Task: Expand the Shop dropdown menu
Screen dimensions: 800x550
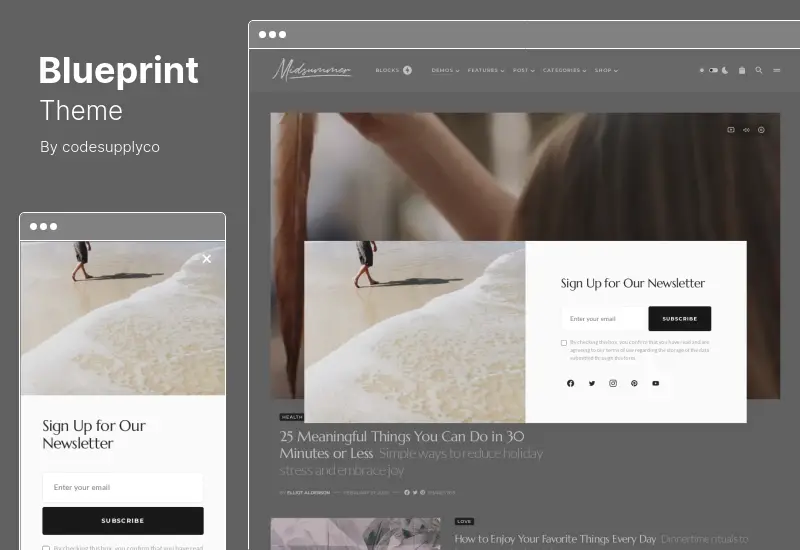Action: pyautogui.click(x=606, y=70)
